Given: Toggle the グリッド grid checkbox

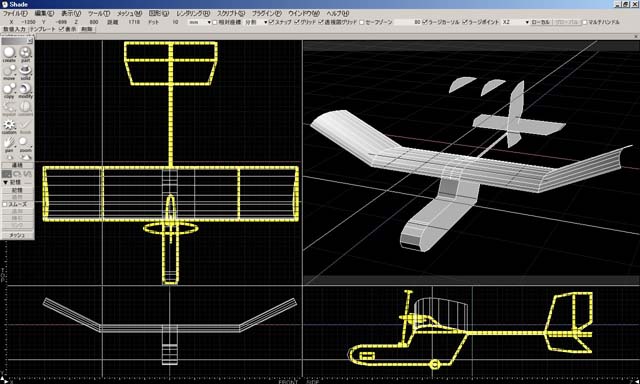Looking at the screenshot, I should tap(297, 22).
